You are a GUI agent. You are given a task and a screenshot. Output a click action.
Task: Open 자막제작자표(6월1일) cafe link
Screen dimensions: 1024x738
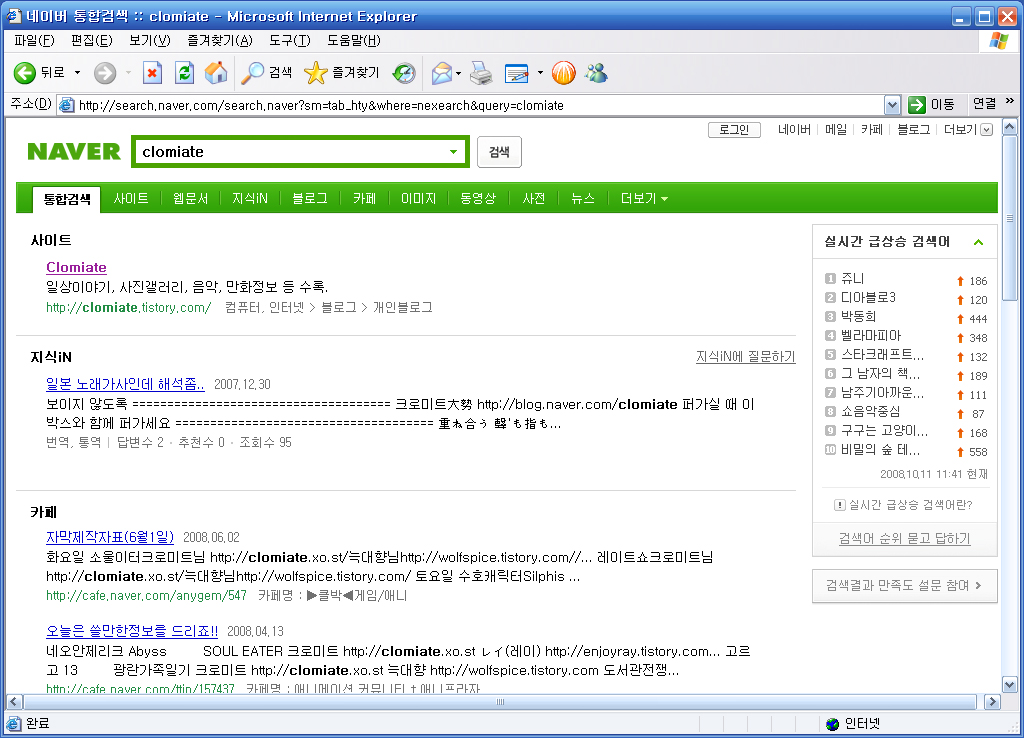tap(110, 537)
